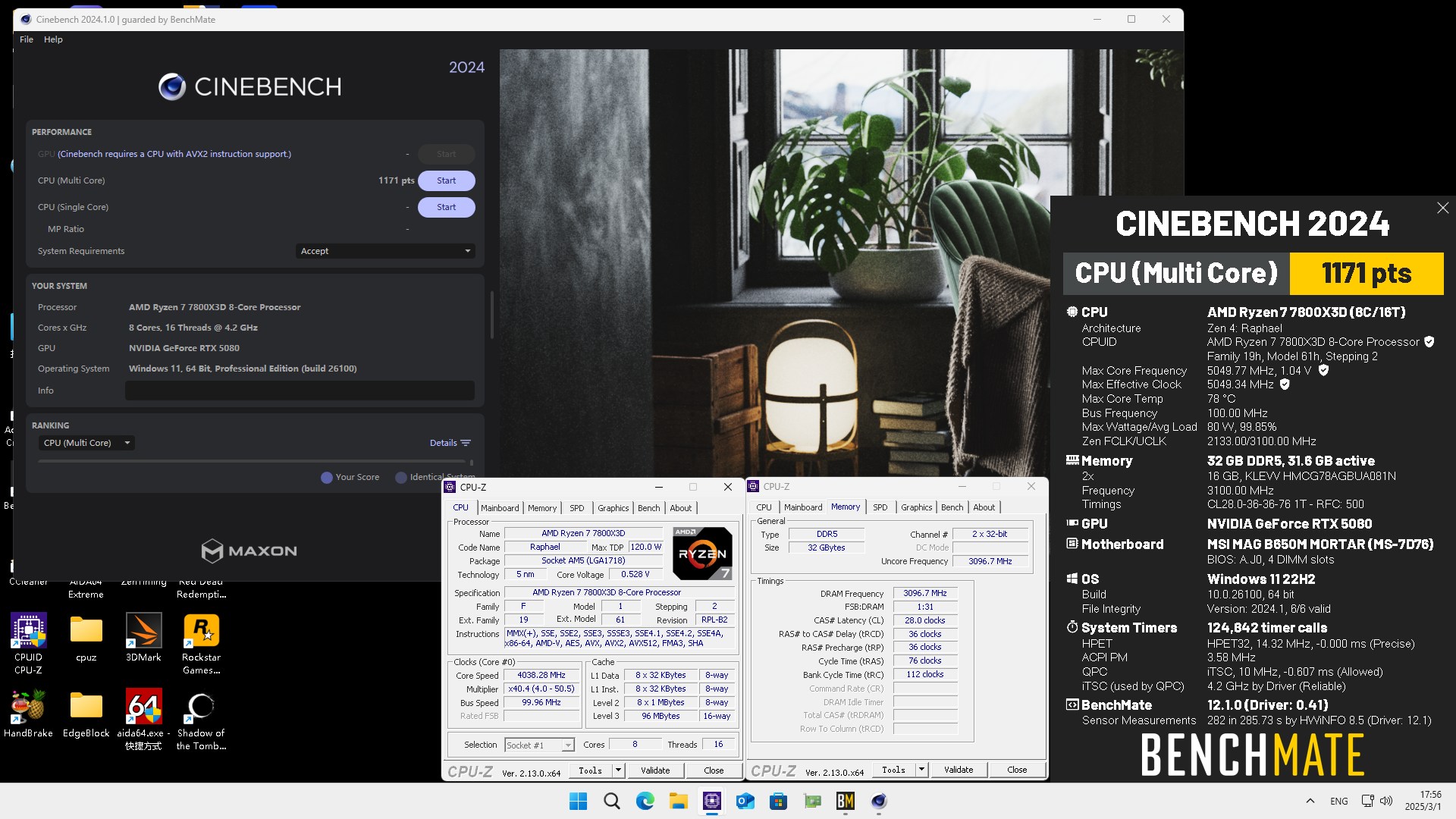Open the EdgeBlock folder on the desktop
The width and height of the screenshot is (1456, 819).
pos(86,713)
